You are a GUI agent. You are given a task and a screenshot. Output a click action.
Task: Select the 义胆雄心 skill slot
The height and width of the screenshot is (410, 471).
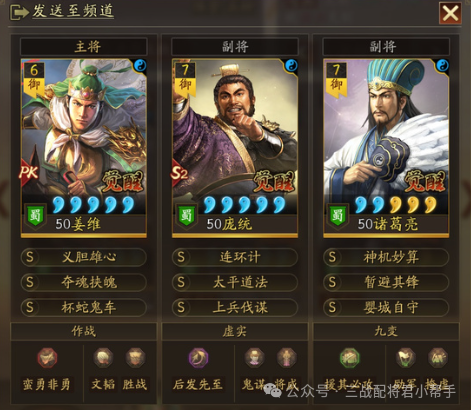84,257
